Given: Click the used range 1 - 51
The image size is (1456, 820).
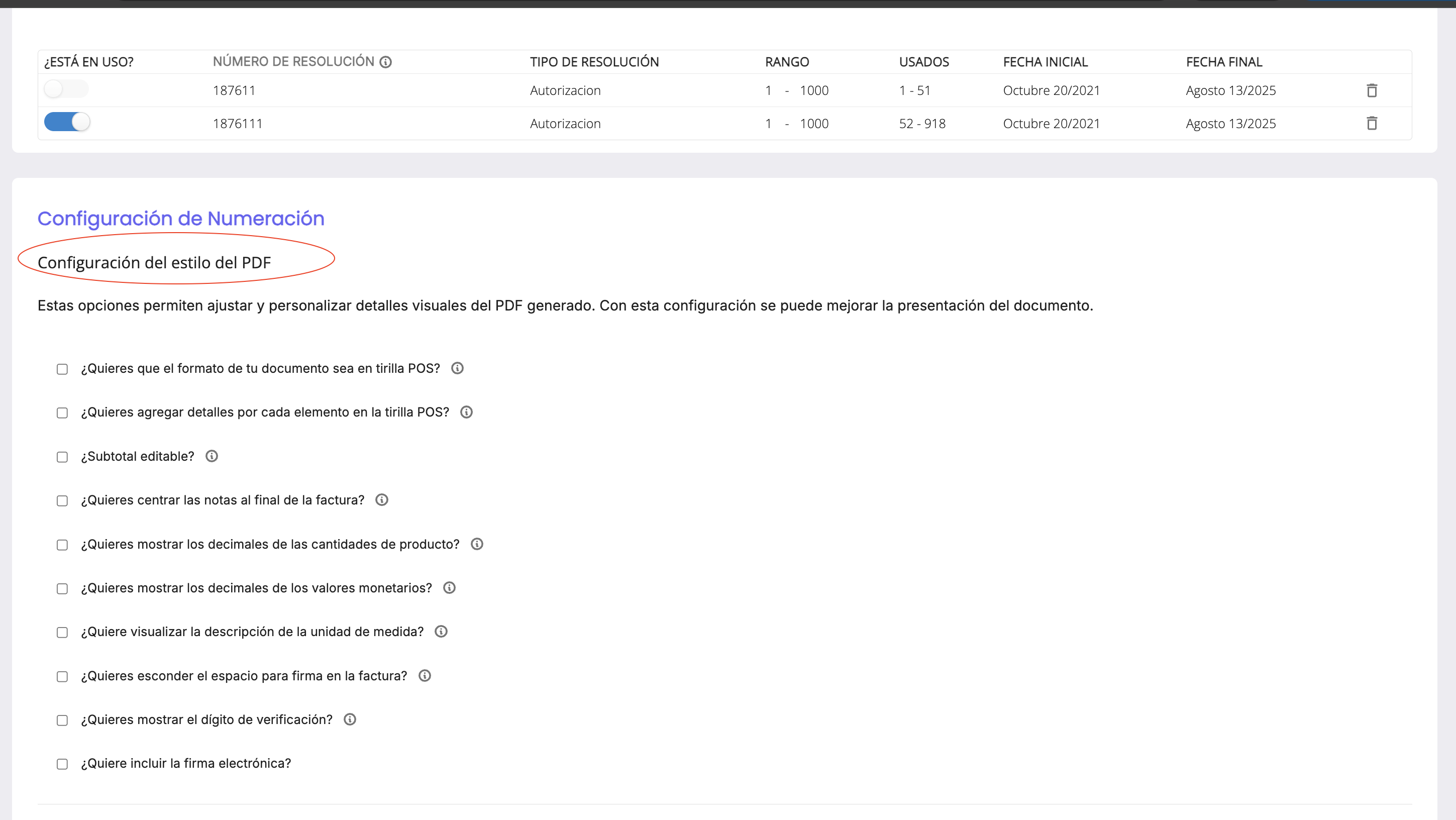Looking at the screenshot, I should click(914, 90).
